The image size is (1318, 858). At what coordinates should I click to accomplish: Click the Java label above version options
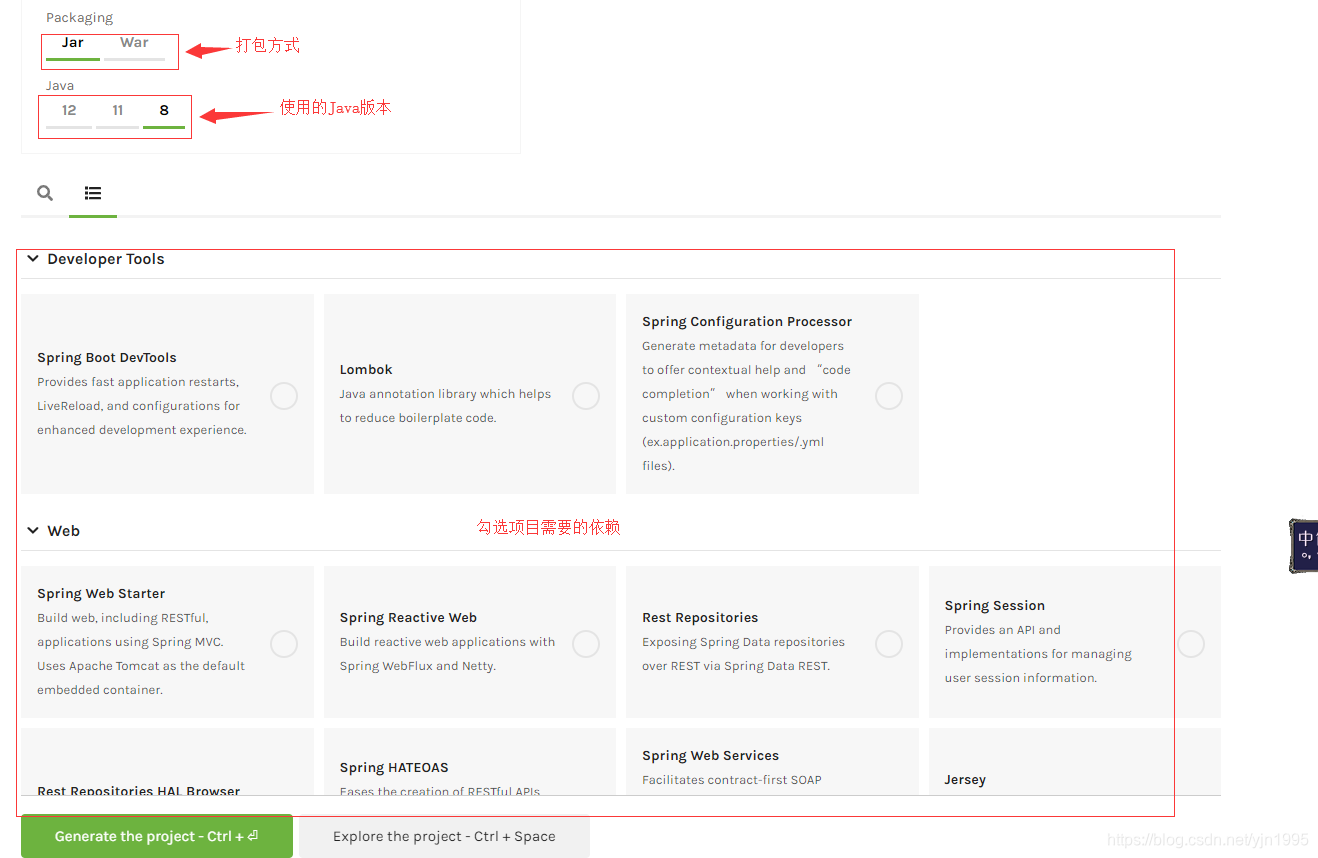tap(60, 86)
